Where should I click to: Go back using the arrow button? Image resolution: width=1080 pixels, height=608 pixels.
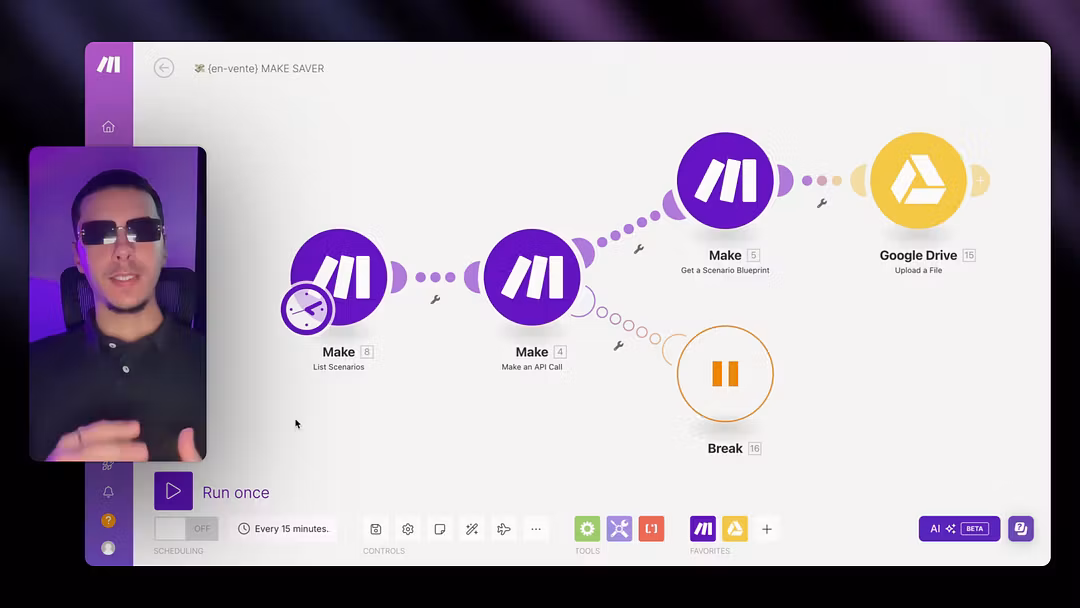(164, 68)
